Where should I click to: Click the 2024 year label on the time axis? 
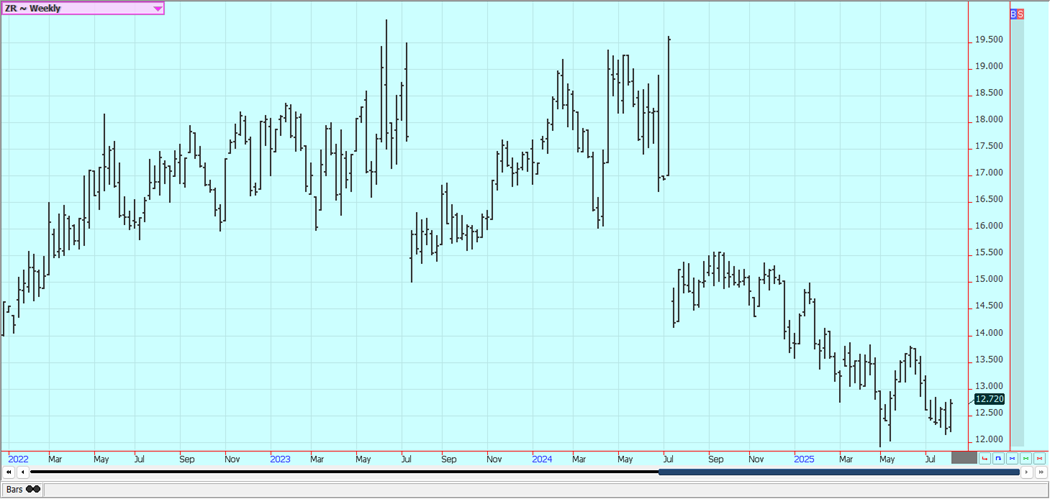542,459
